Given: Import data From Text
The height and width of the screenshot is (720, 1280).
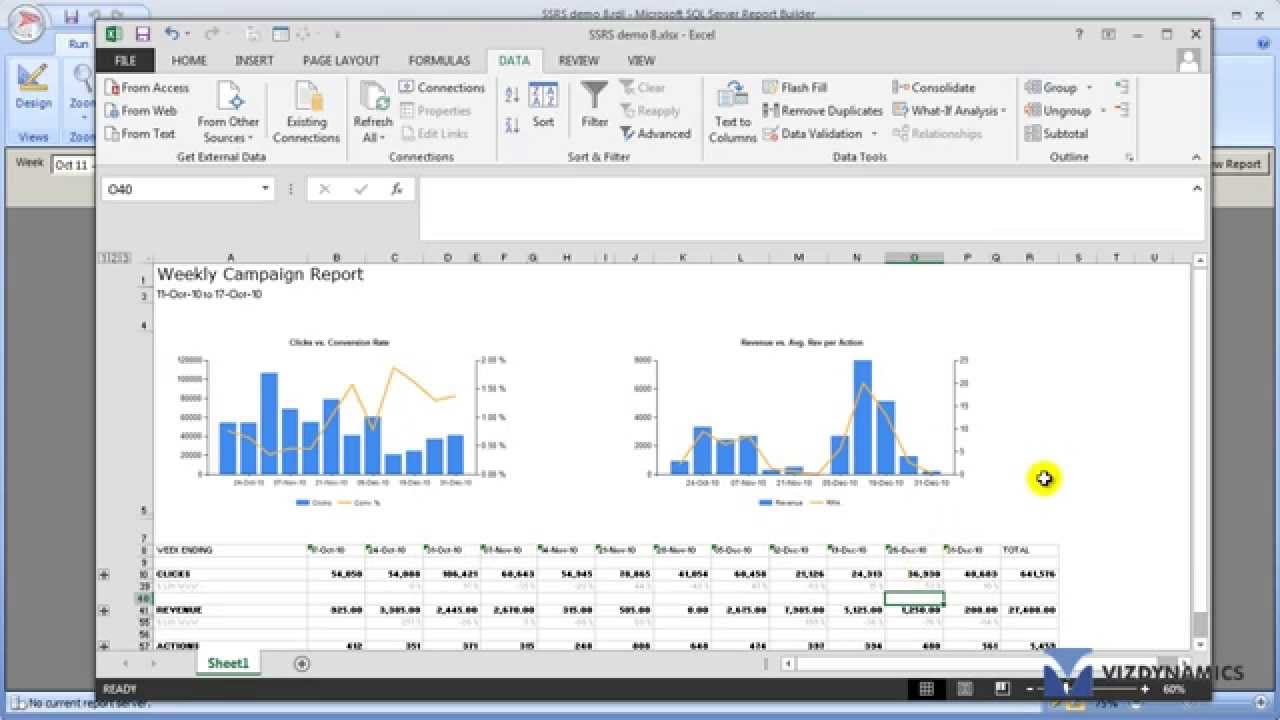Looking at the screenshot, I should [139, 134].
